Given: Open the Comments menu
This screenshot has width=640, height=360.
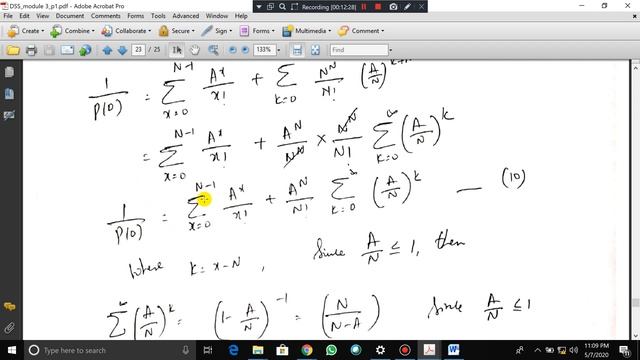Looking at the screenshot, I should click(106, 16).
